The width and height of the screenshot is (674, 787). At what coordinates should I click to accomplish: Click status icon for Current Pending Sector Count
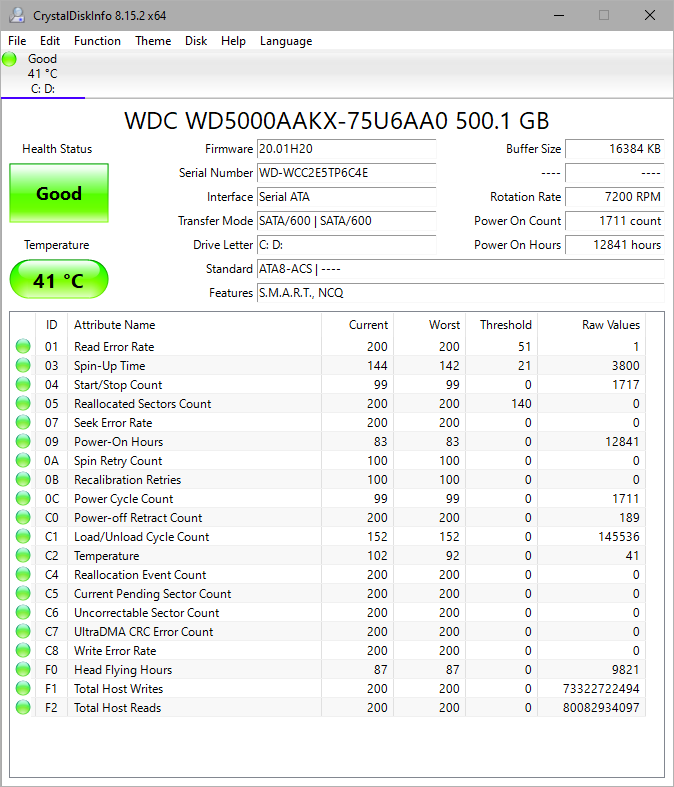click(x=23, y=593)
